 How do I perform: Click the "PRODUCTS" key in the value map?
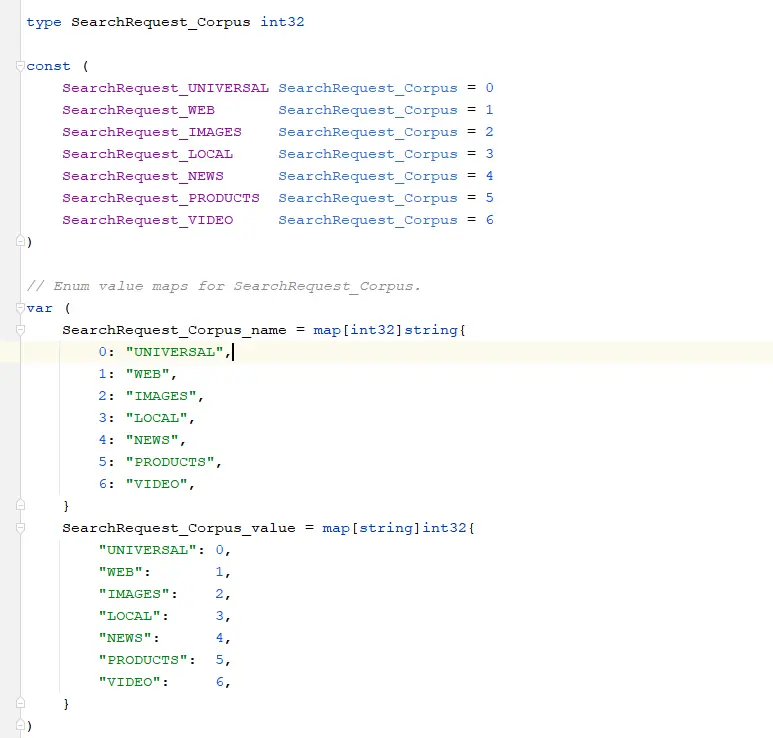point(143,660)
